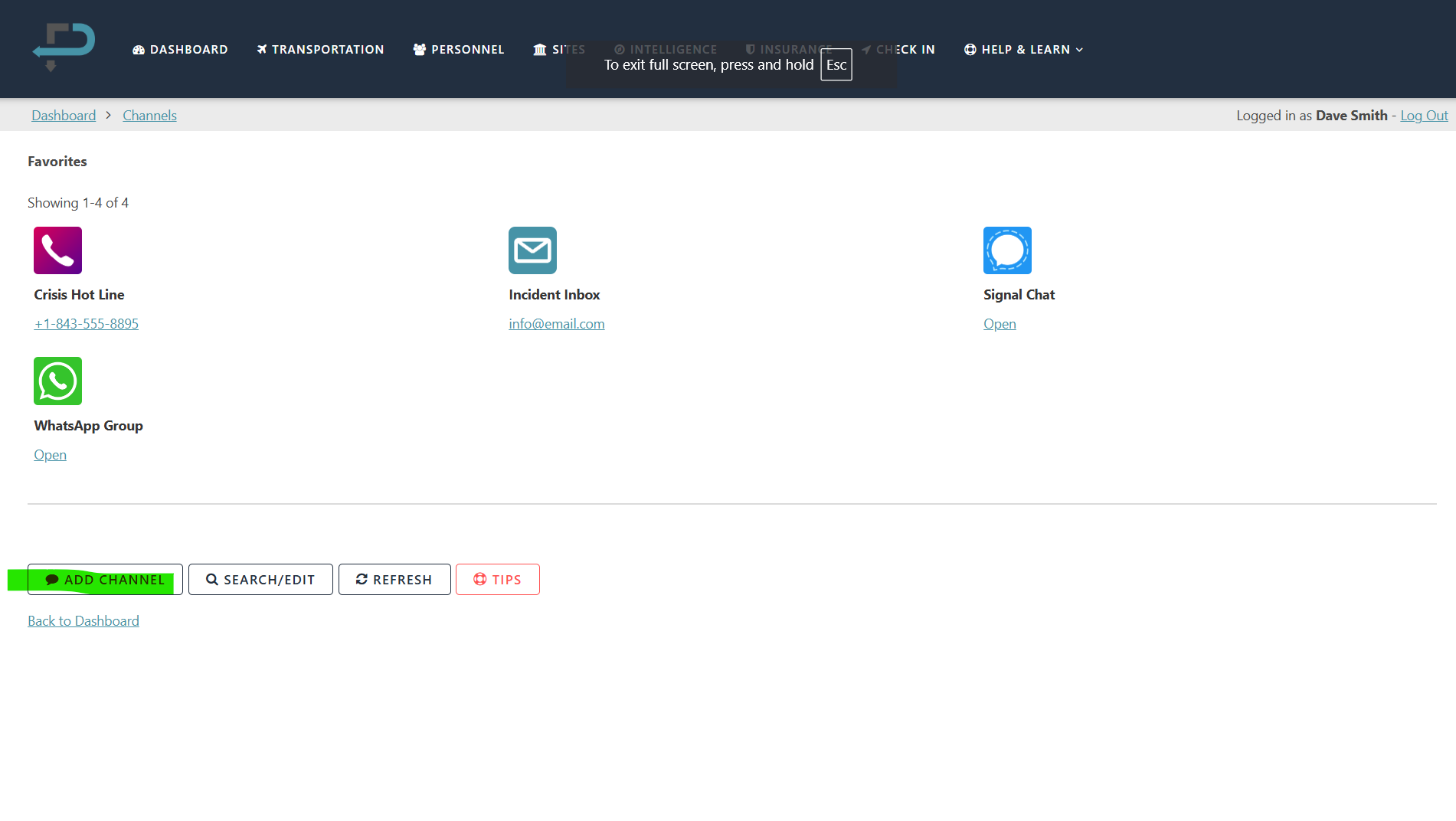
Task: Click the Favorites heading
Action: point(57,162)
